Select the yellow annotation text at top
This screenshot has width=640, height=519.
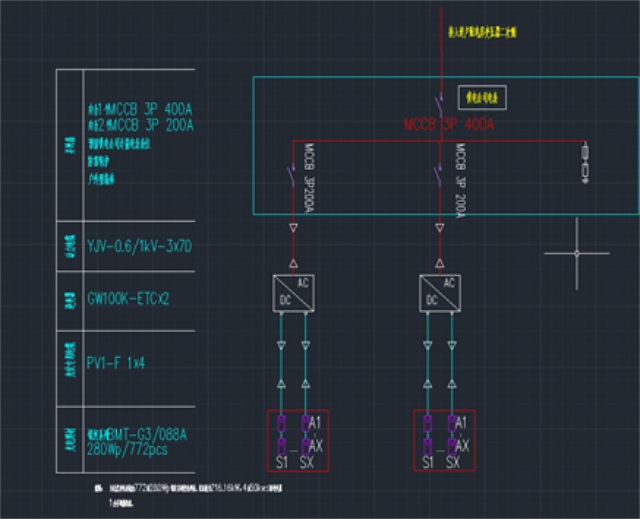point(481,32)
